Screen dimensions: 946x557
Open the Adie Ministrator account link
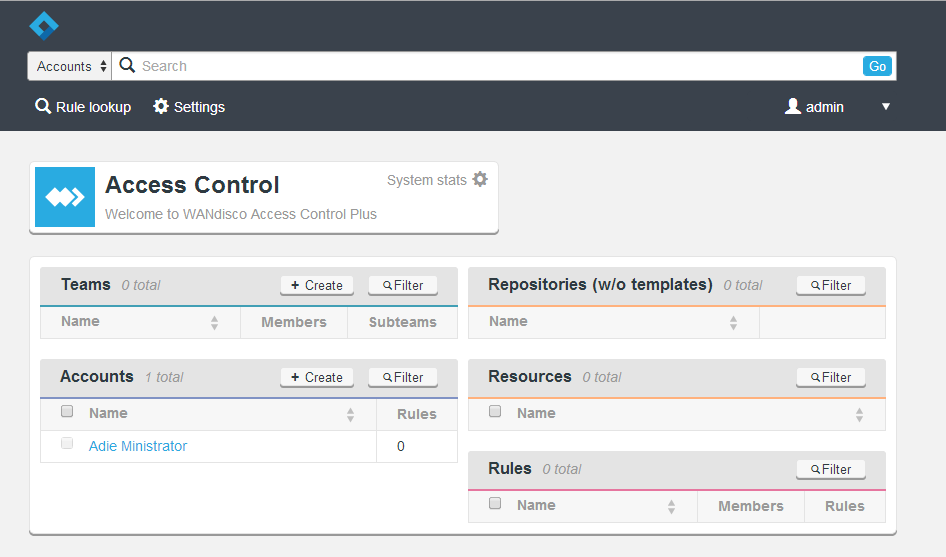pyautogui.click(x=138, y=446)
